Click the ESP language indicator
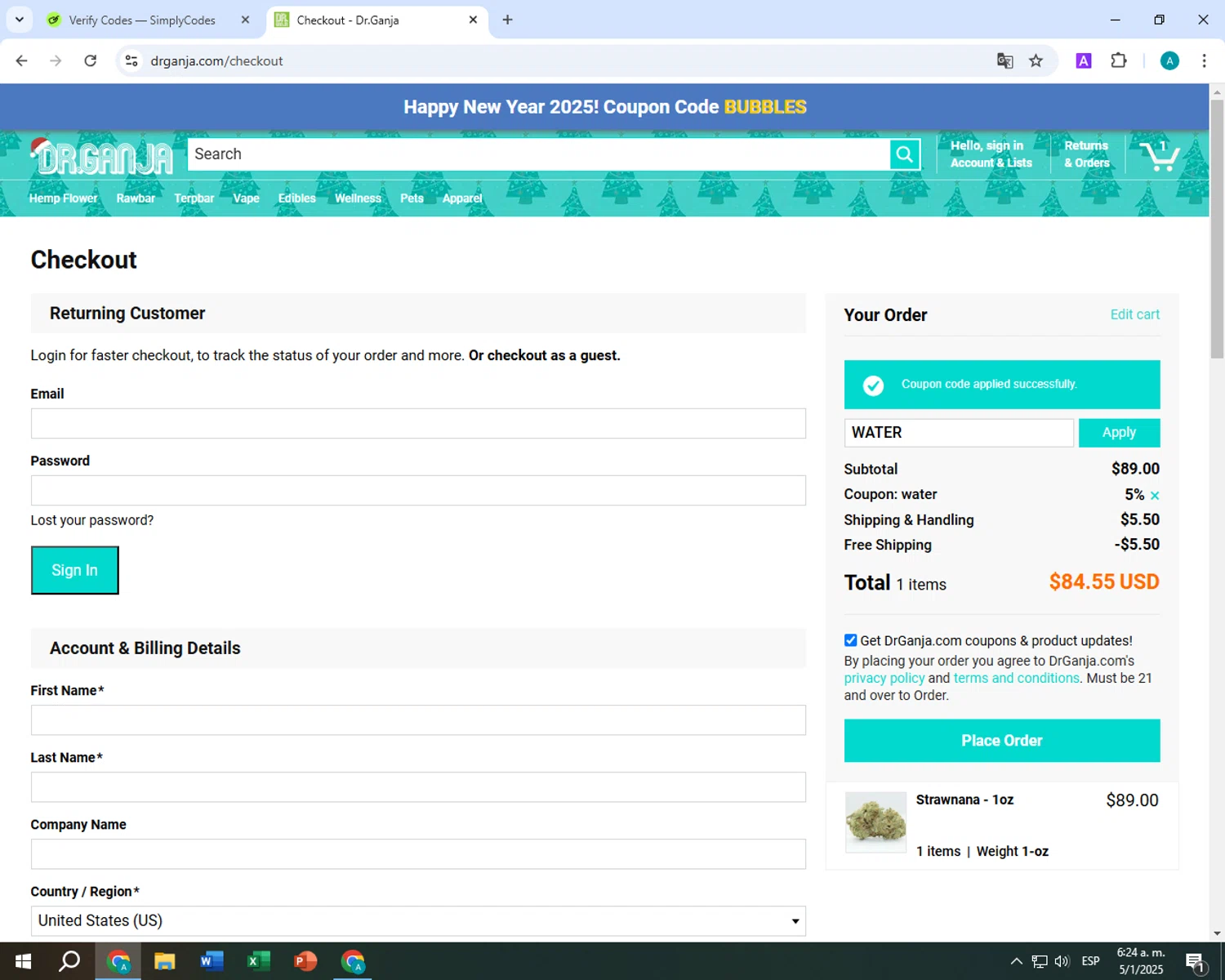This screenshot has width=1225, height=980. point(1090,961)
